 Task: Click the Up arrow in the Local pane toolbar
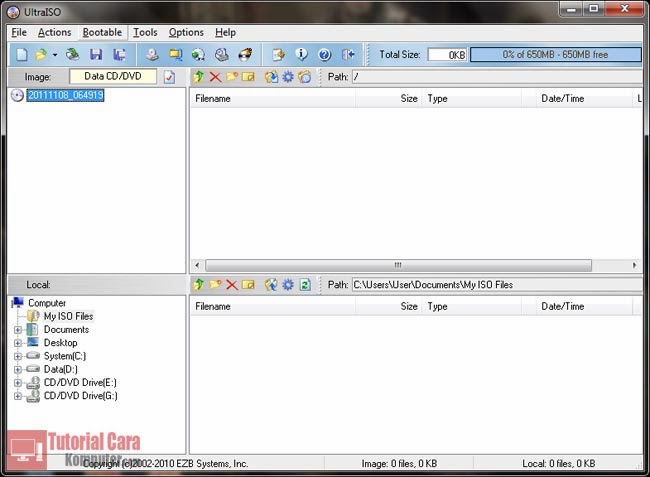point(199,285)
